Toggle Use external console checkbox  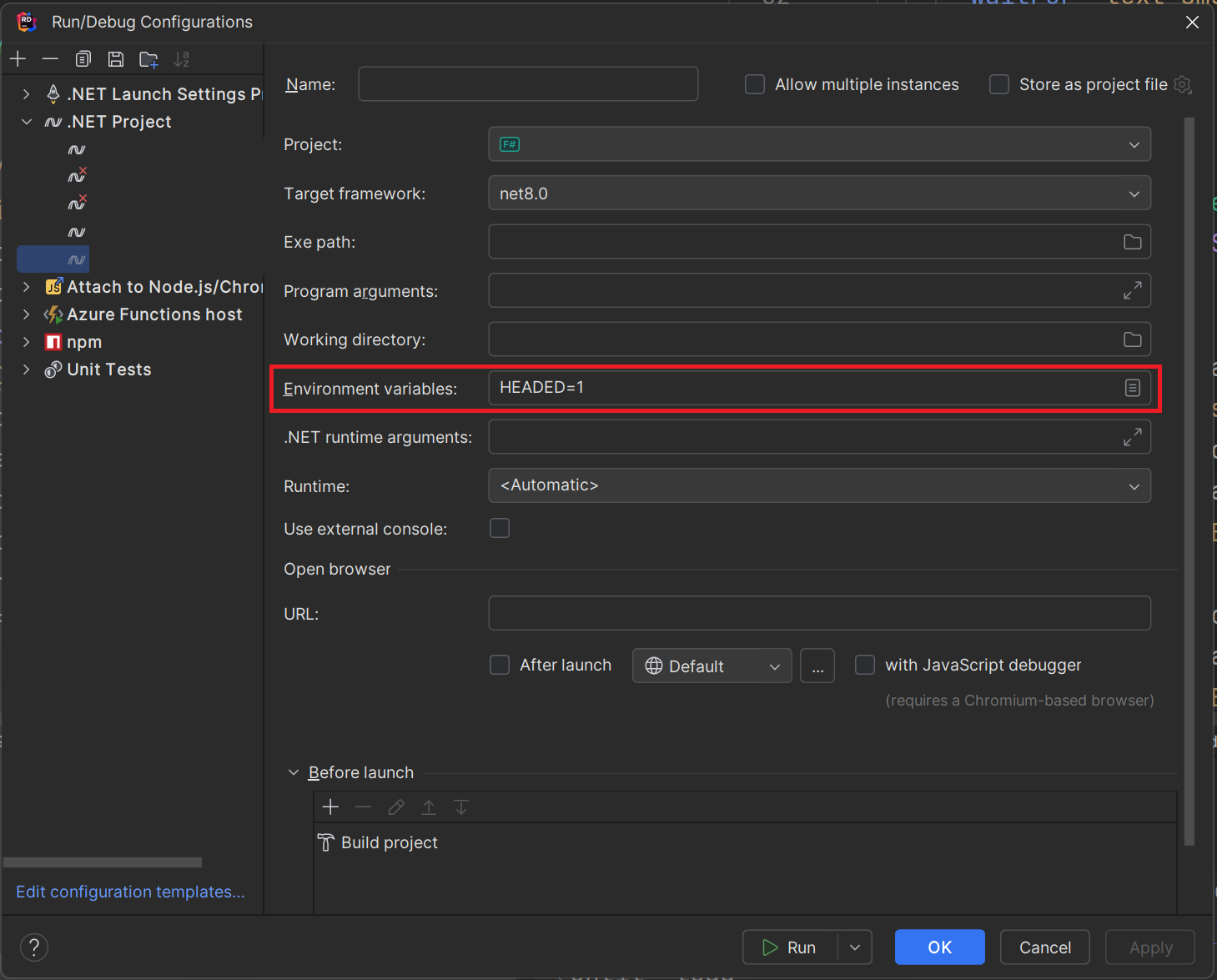pos(500,528)
